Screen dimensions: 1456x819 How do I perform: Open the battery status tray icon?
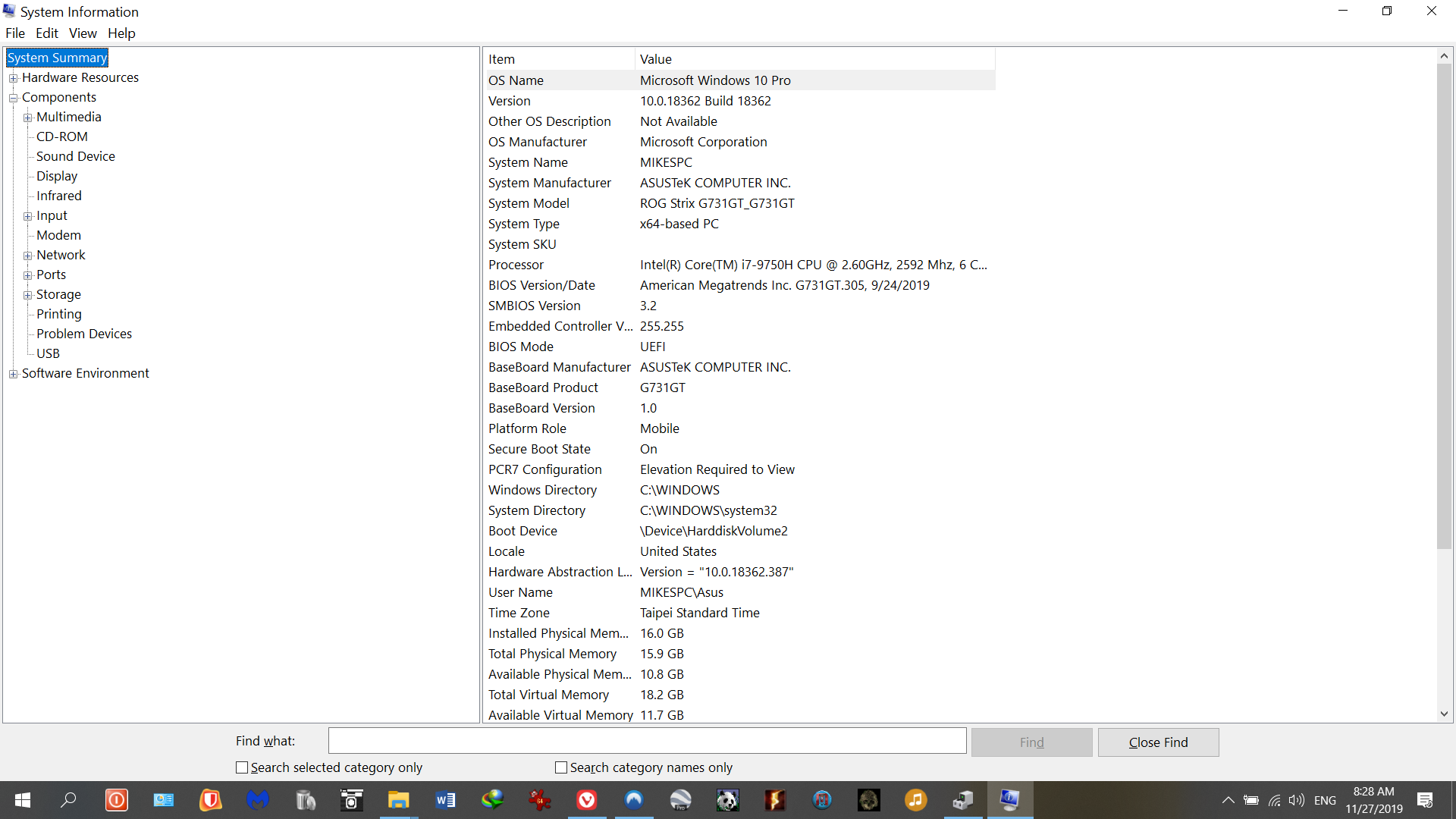[x=1251, y=800]
